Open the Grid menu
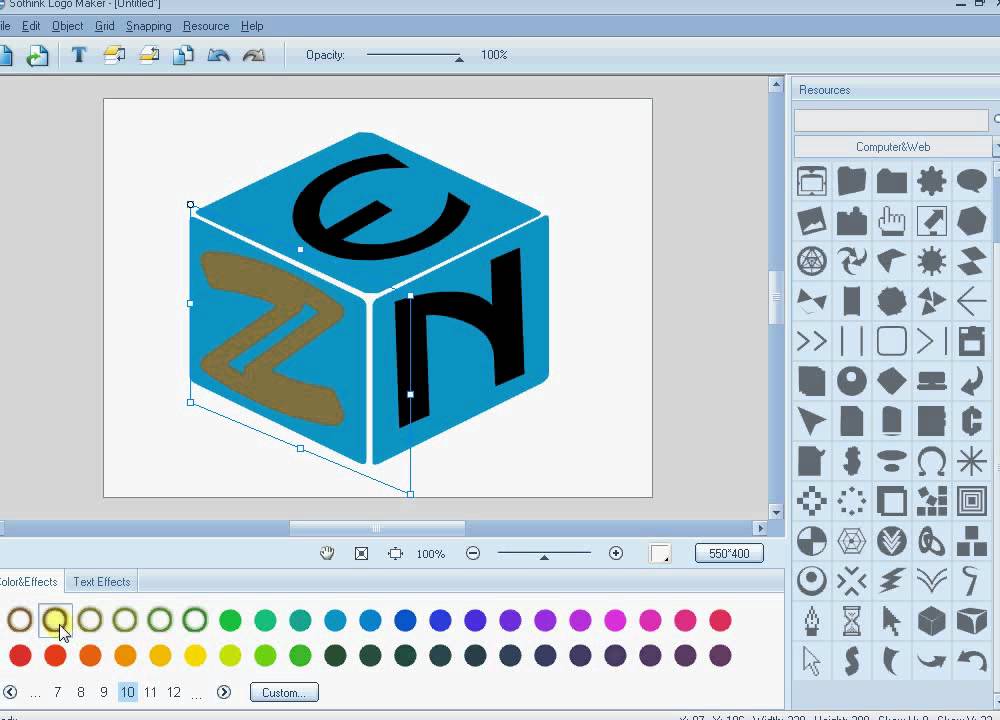Viewport: 1000px width, 720px height. [x=105, y=26]
